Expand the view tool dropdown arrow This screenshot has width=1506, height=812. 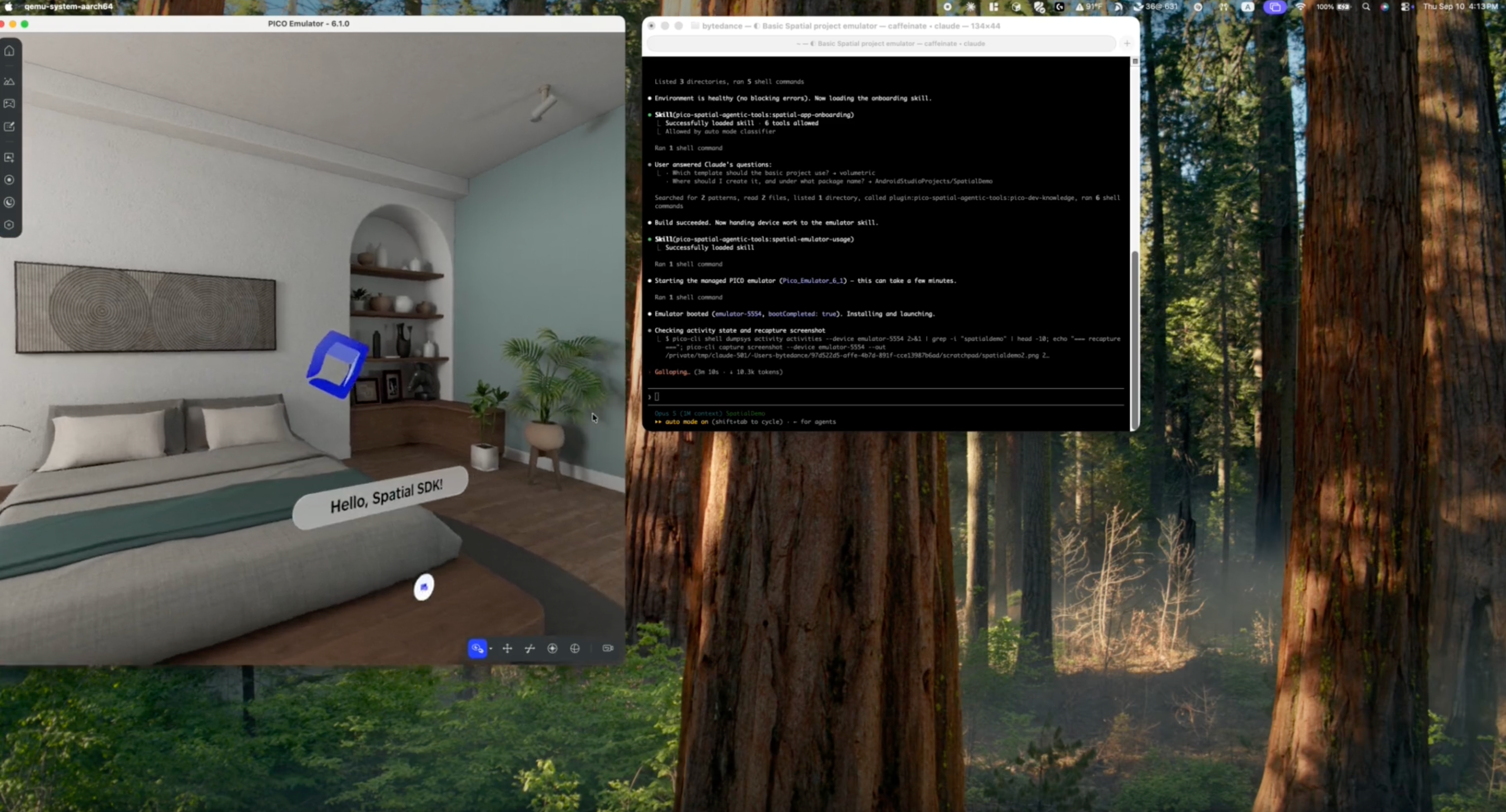tap(490, 649)
